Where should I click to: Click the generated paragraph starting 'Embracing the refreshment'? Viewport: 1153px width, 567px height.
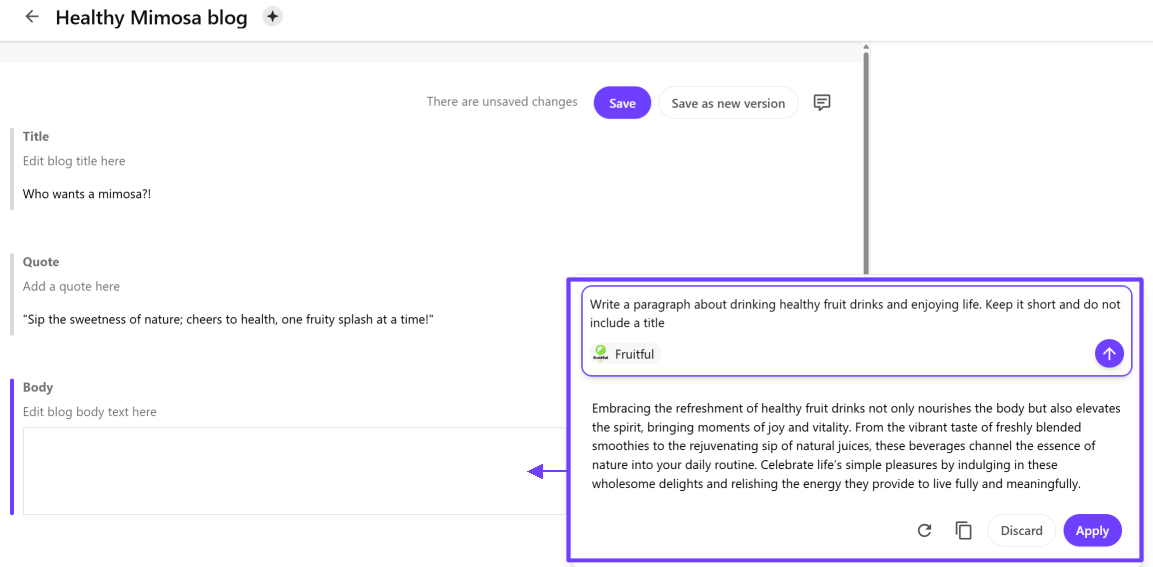pyautogui.click(x=855, y=446)
